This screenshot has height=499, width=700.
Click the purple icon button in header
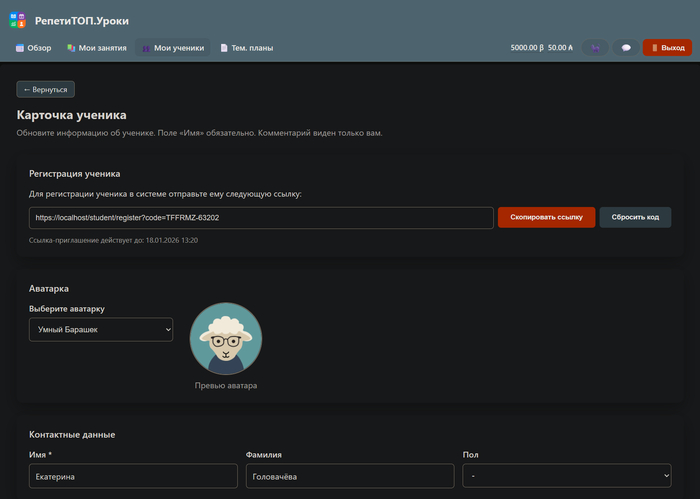[595, 48]
